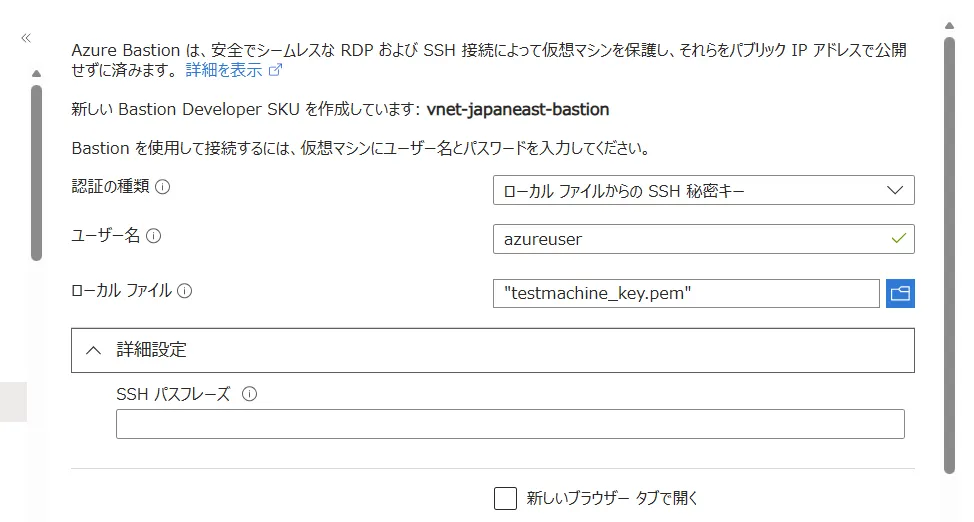
Task: Collapse the side panel with double-chevron icon
Action: coord(26,38)
